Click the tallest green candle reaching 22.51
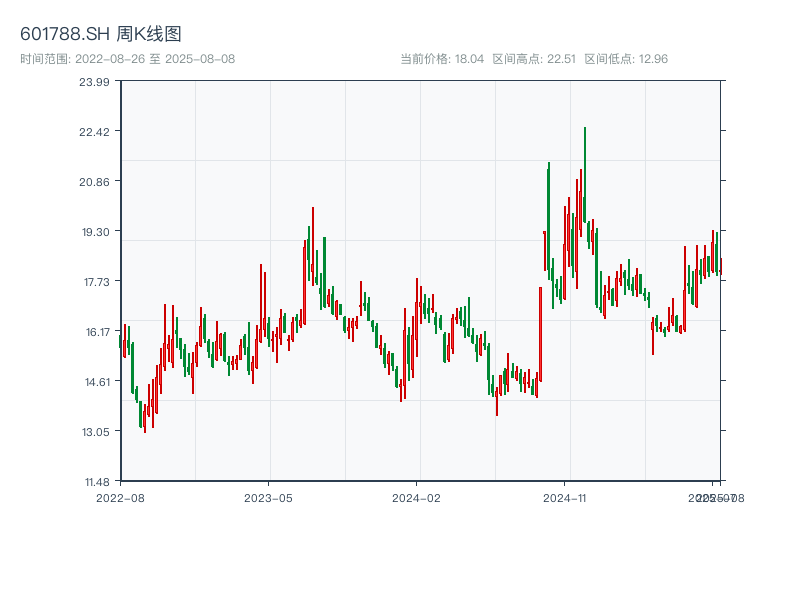The height and width of the screenshot is (600, 800). [x=585, y=174]
